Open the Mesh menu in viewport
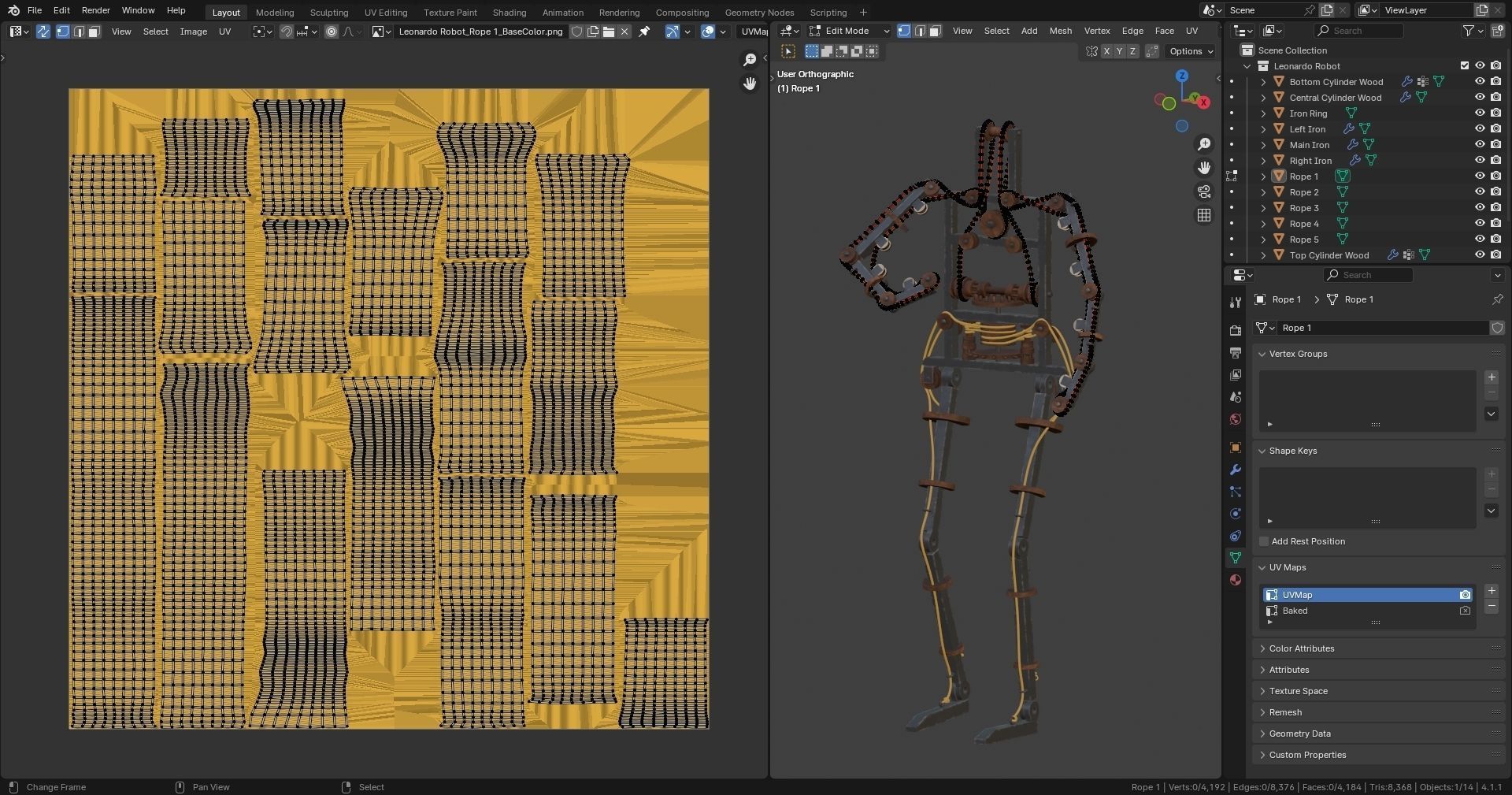 1060,31
